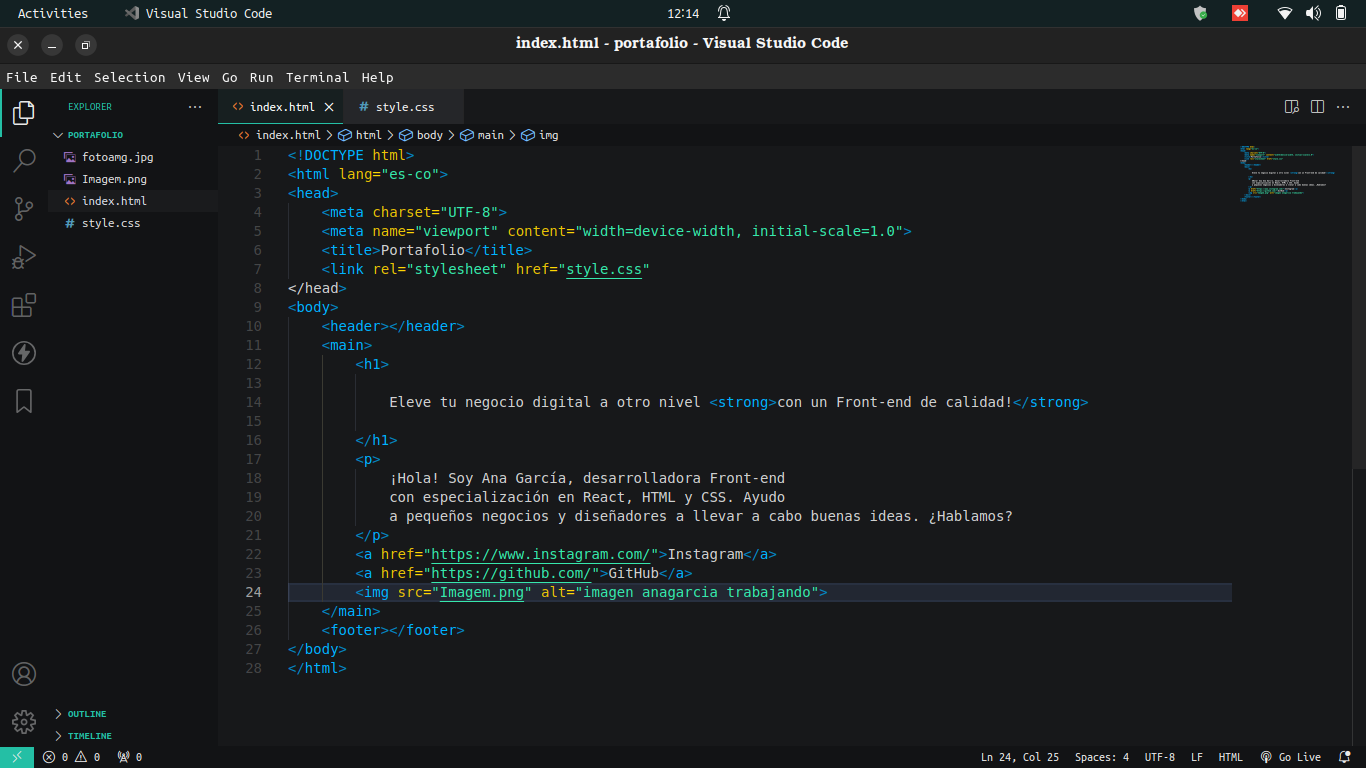Open the clock showing 12:14
This screenshot has height=768, width=1366.
coord(683,13)
